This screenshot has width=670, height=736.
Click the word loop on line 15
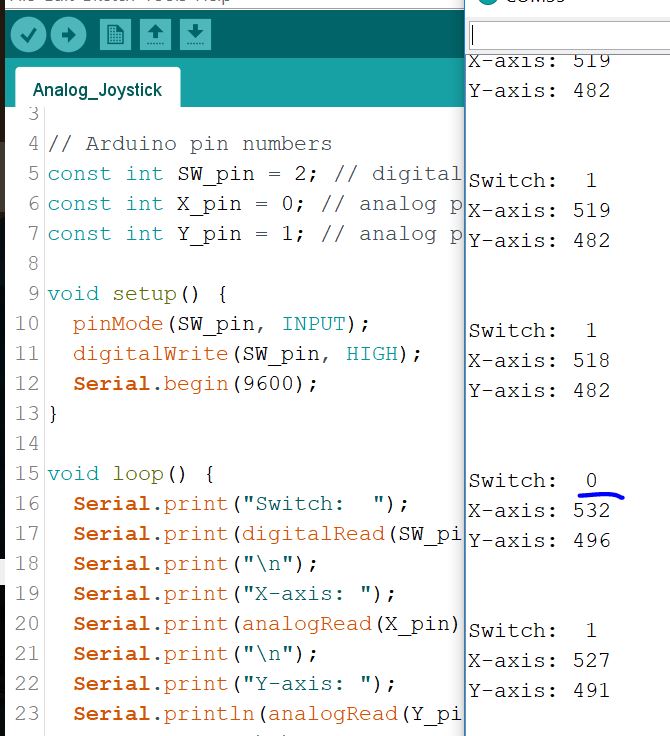coord(138,474)
